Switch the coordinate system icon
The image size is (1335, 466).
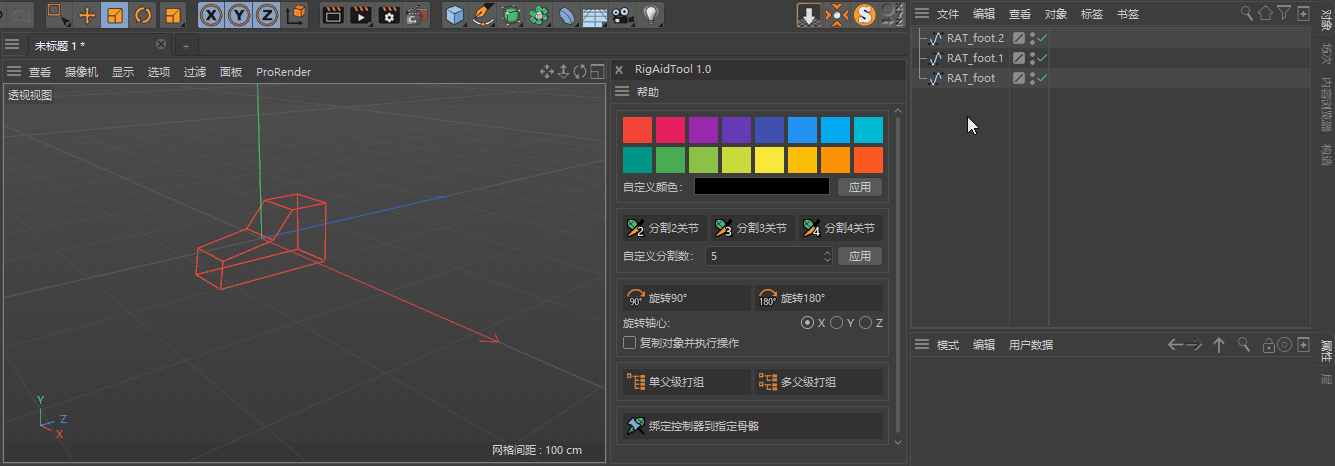click(x=296, y=14)
